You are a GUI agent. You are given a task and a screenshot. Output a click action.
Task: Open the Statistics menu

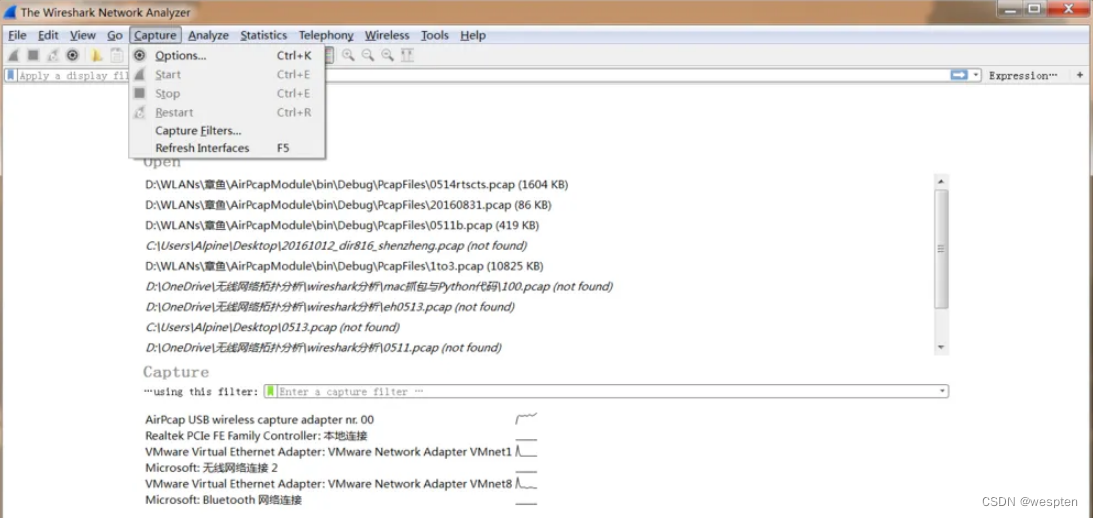click(x=263, y=35)
